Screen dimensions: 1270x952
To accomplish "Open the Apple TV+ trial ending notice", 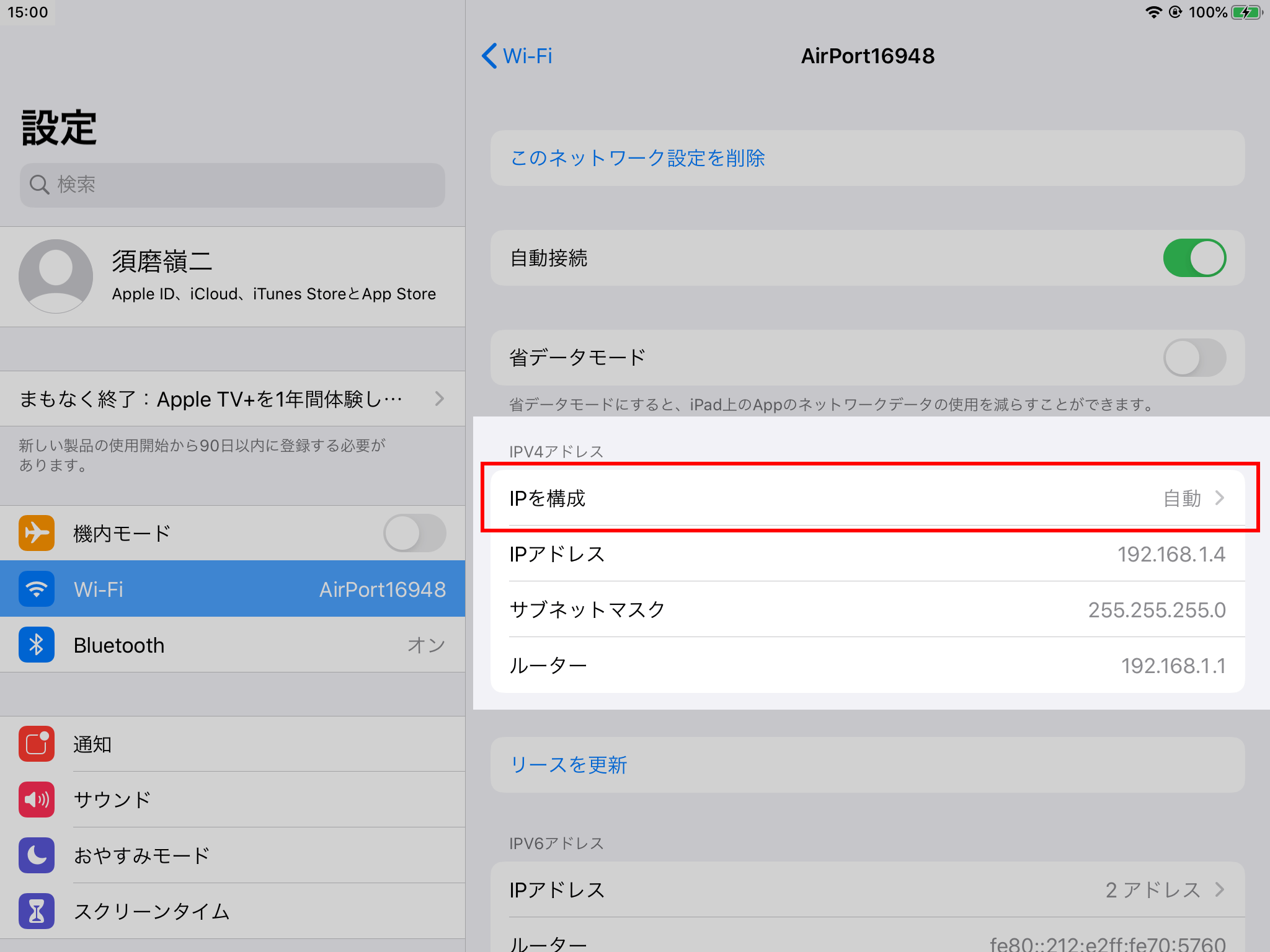I will pos(232,399).
